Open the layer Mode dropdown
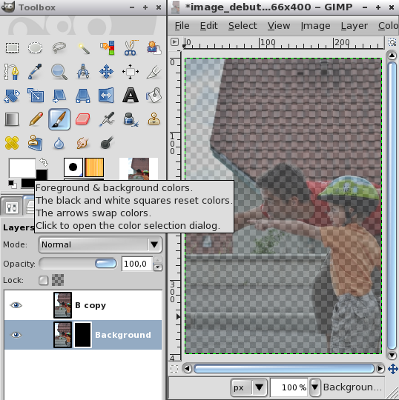The image size is (399, 400). (x=101, y=245)
